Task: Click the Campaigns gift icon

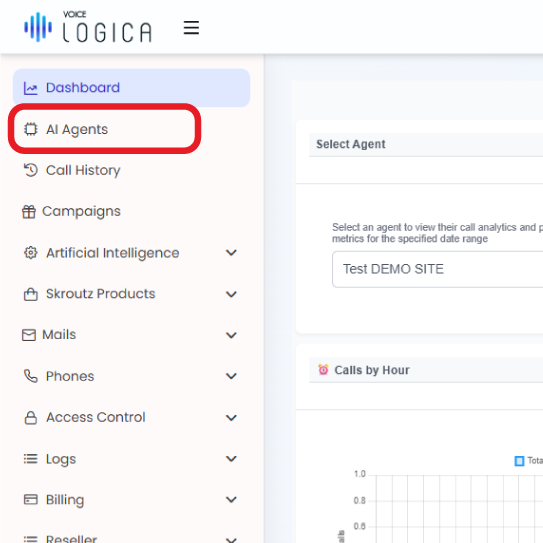Action: (x=29, y=211)
